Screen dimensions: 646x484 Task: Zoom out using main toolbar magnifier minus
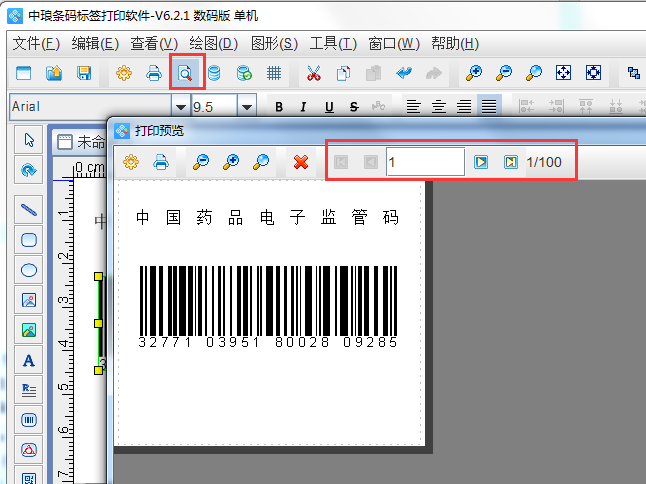(x=504, y=73)
